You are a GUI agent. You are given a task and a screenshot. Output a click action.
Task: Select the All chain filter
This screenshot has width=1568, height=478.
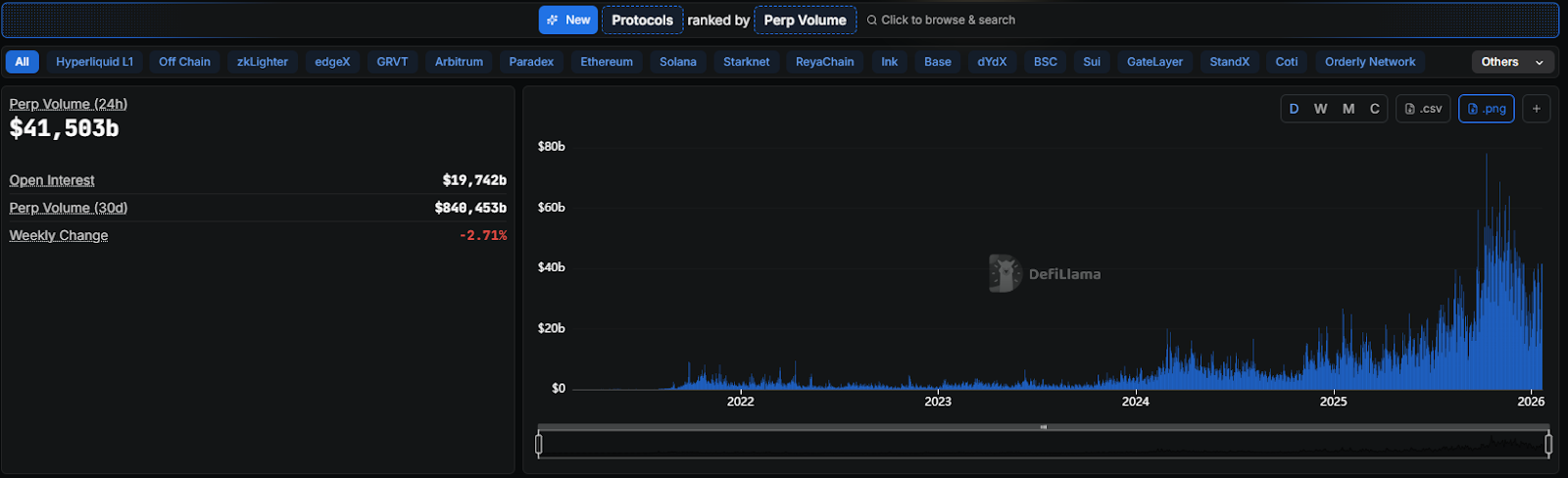pyautogui.click(x=22, y=62)
